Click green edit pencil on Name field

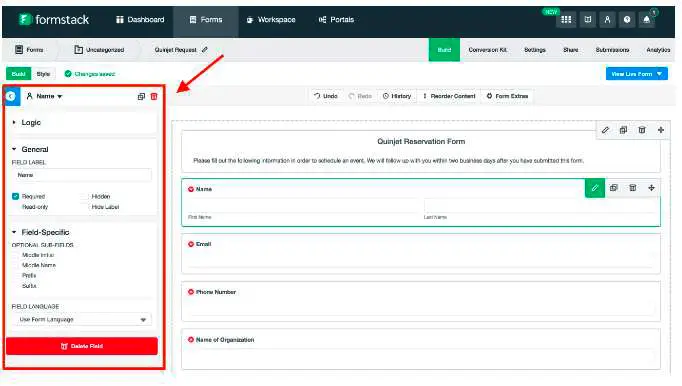coord(595,188)
